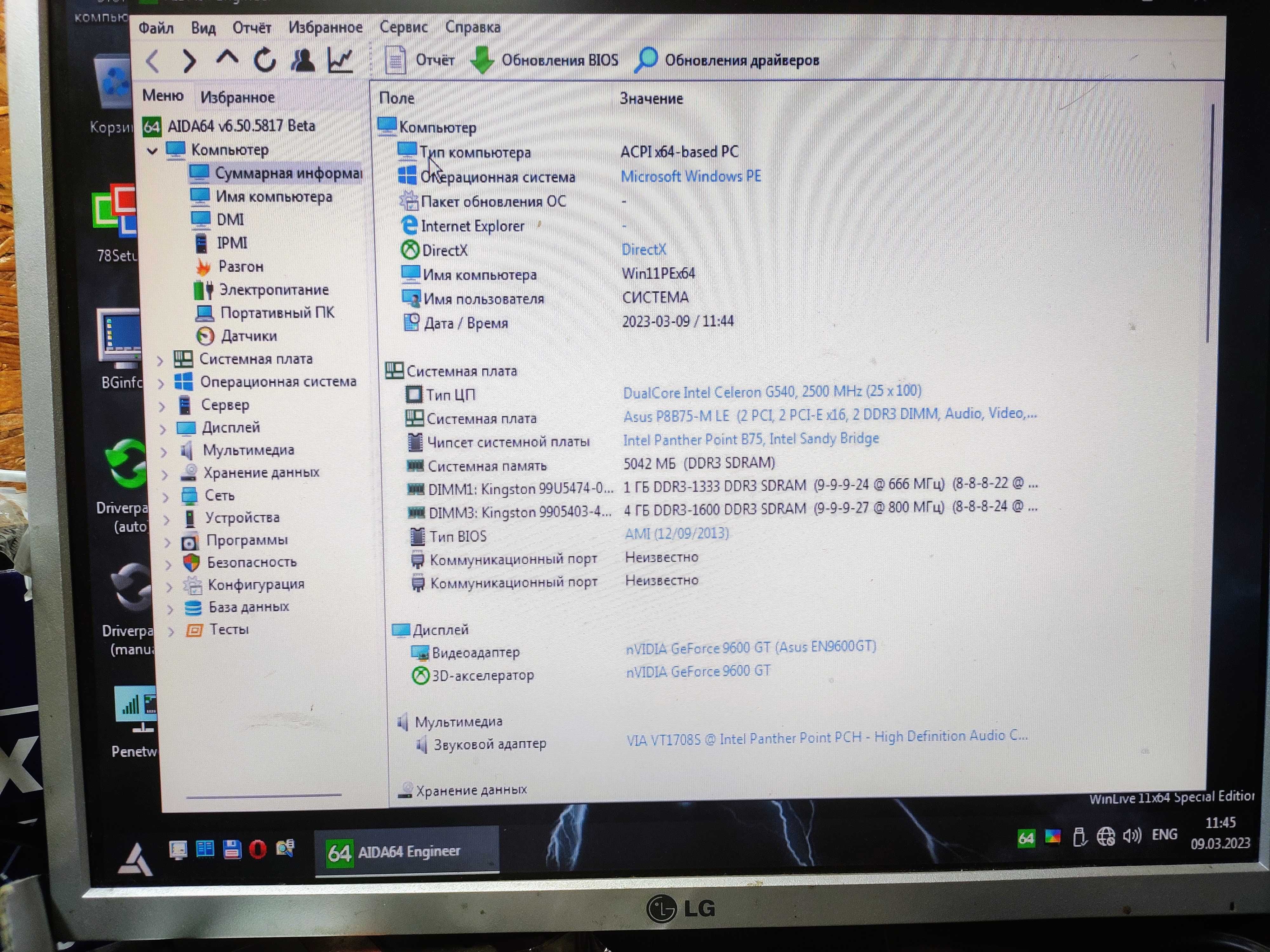The image size is (1270, 952).
Task: Select Портативный ПК laptop icon item
Action: click(x=205, y=313)
